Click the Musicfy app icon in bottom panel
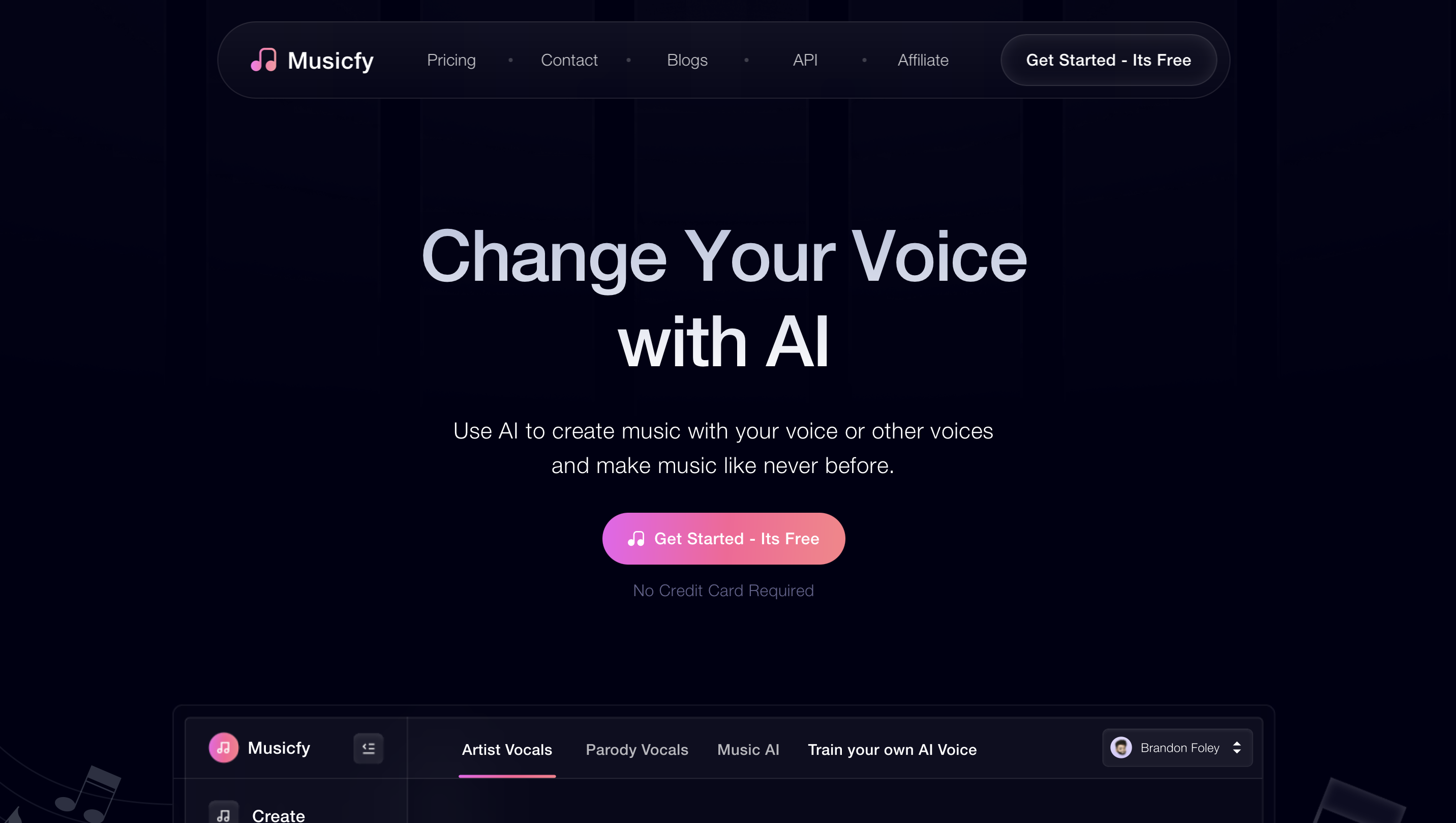The image size is (1456, 823). point(223,748)
